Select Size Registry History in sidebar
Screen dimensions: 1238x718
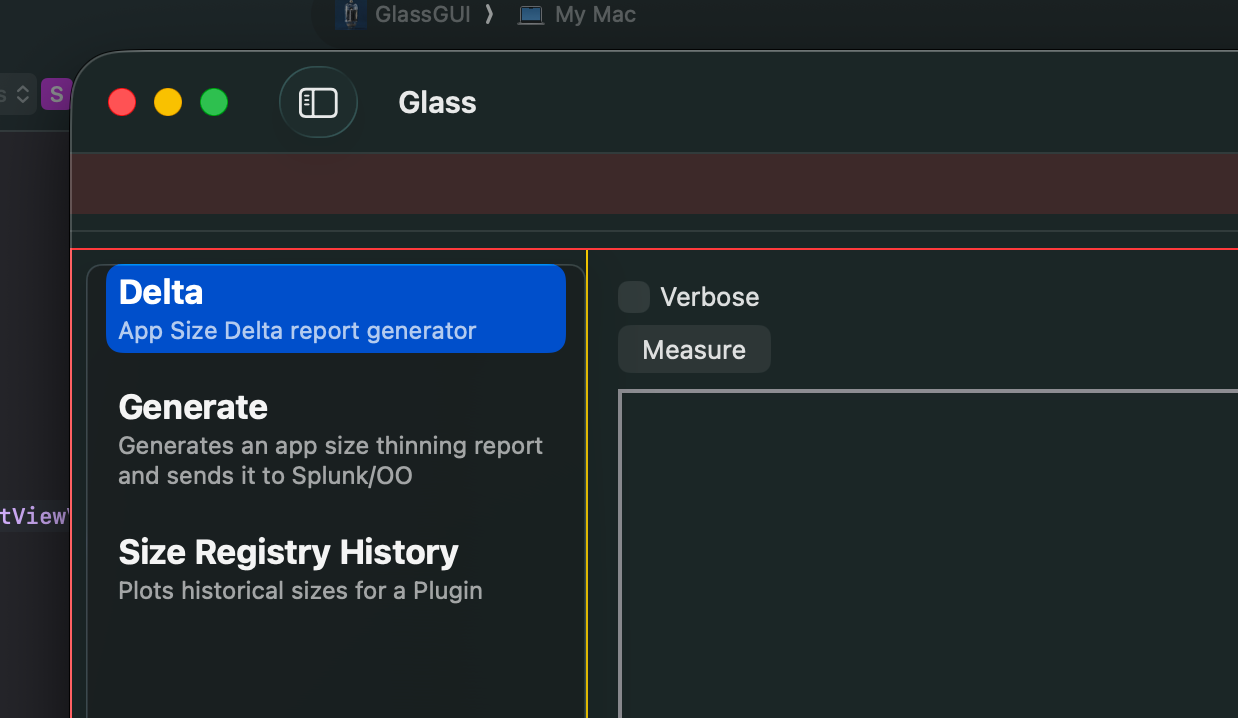pyautogui.click(x=300, y=570)
